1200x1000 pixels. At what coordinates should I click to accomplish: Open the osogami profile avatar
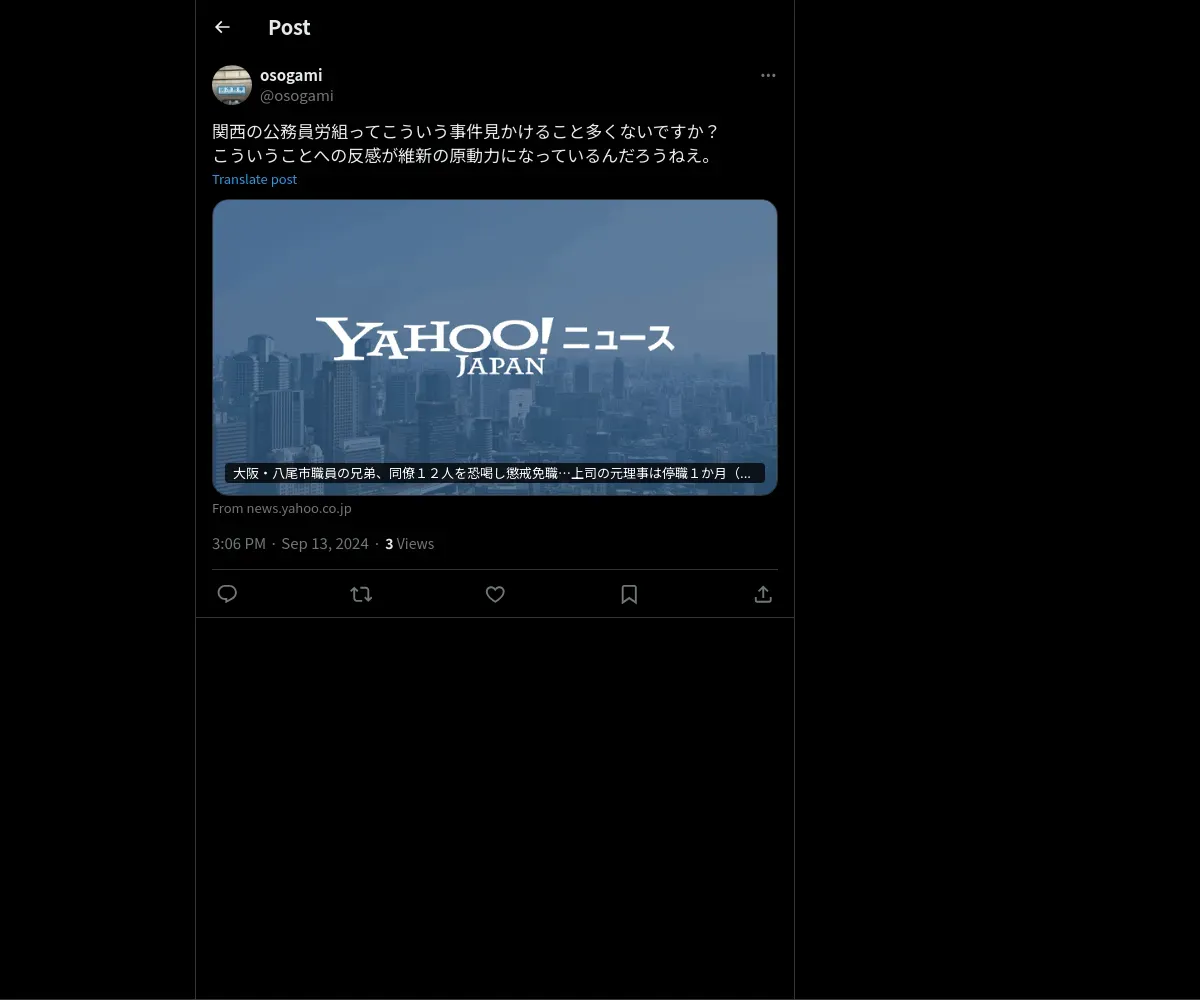point(232,85)
